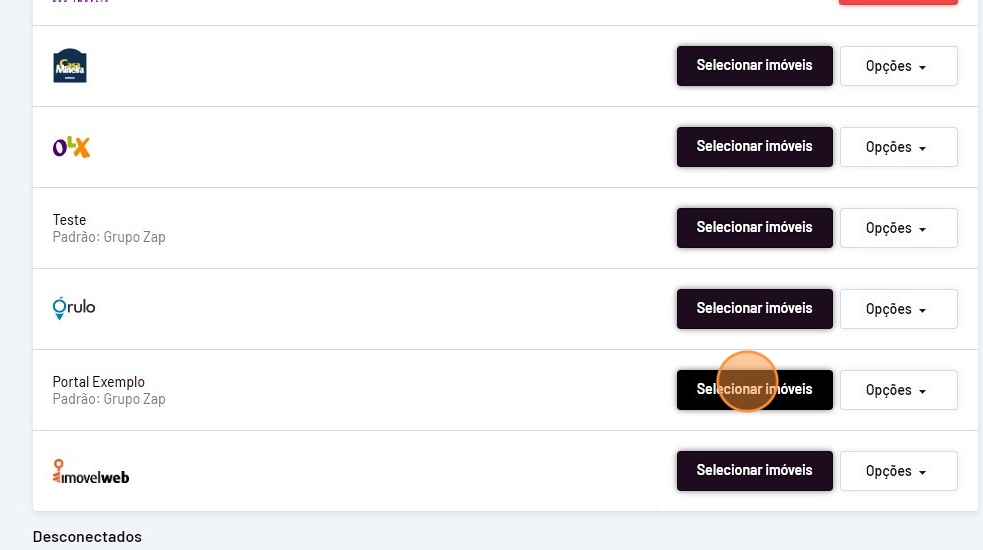The width and height of the screenshot is (983, 550).
Task: Click Selecionar imóveis beside the Órulo logo
Action: pos(754,309)
